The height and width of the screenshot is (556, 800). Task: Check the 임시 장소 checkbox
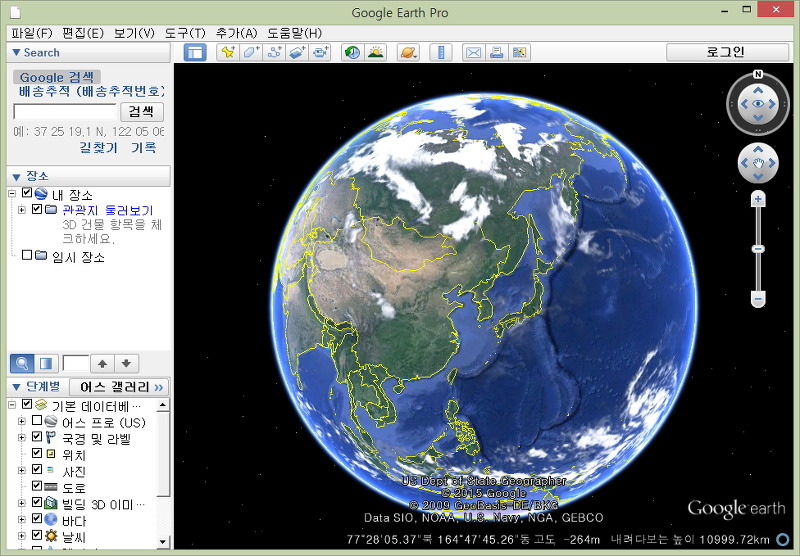[27, 255]
